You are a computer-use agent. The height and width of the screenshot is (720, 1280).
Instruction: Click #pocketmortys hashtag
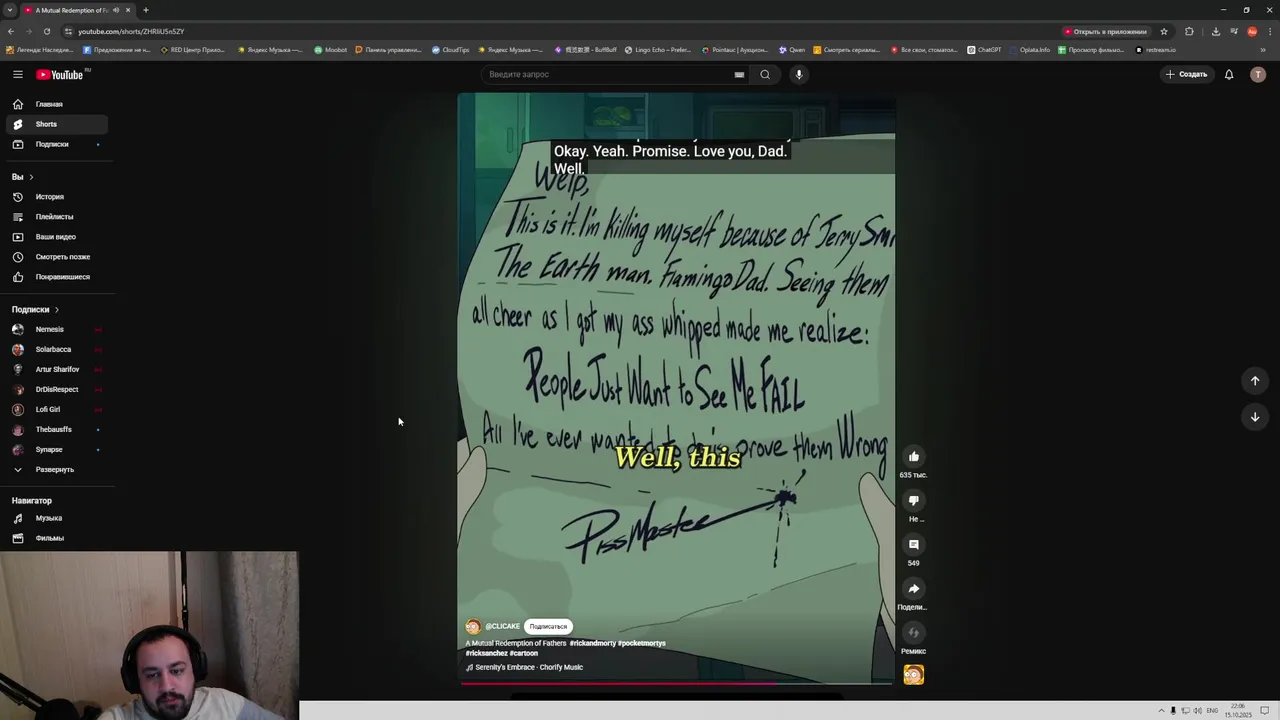point(641,643)
